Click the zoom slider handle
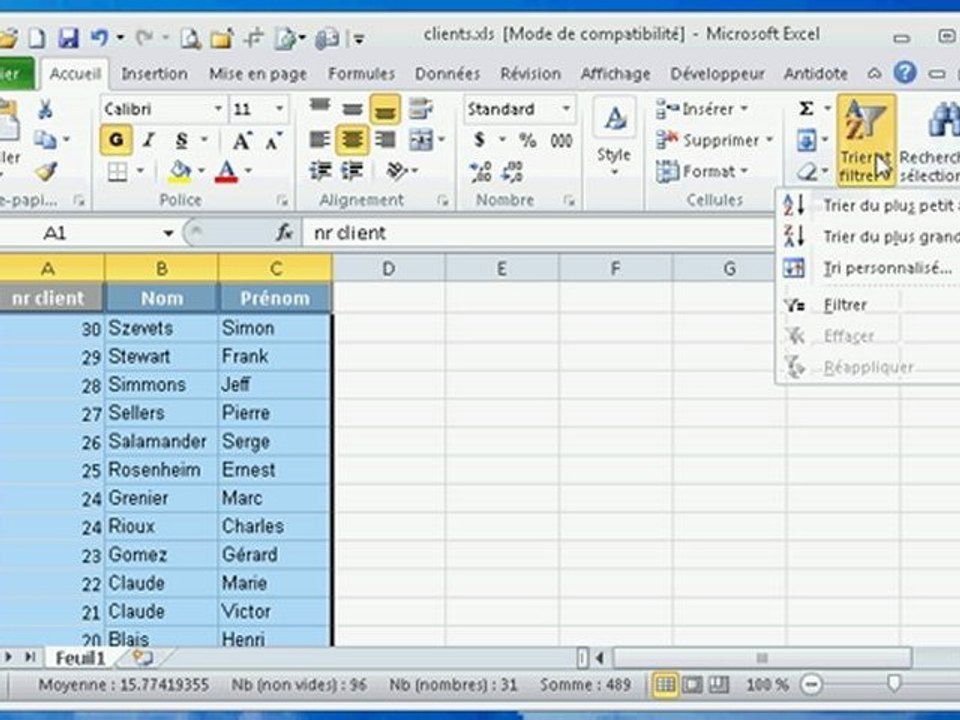The width and height of the screenshot is (960, 720). (x=894, y=683)
